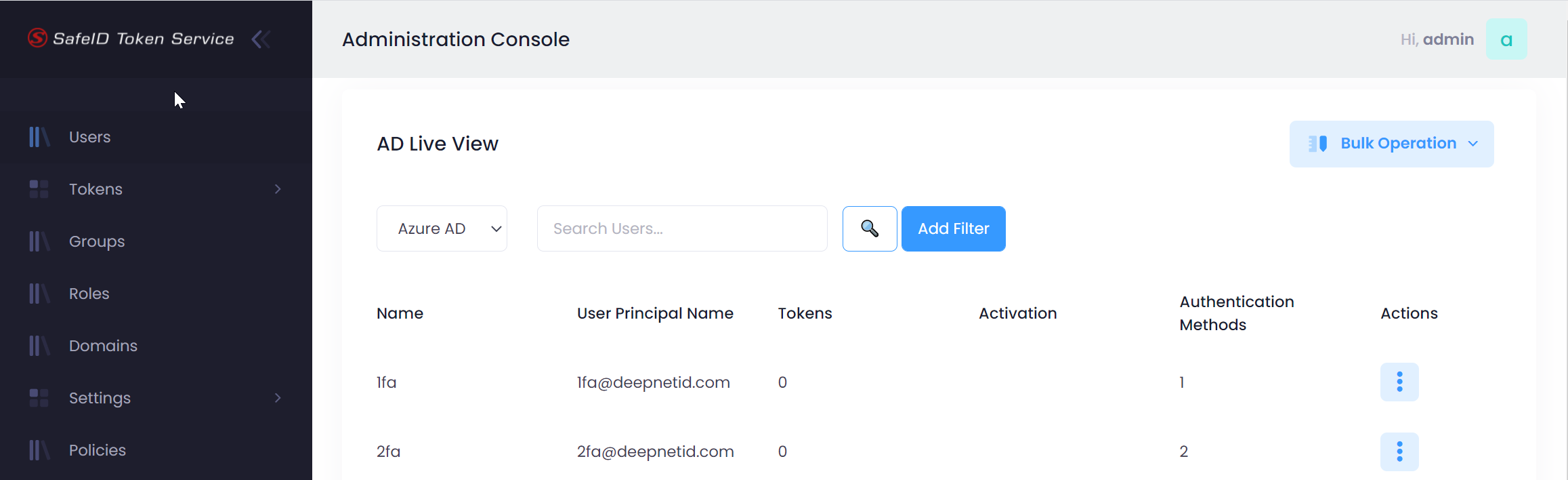Click the Domains sidebar icon
This screenshot has height=480, width=1568.
39,346
